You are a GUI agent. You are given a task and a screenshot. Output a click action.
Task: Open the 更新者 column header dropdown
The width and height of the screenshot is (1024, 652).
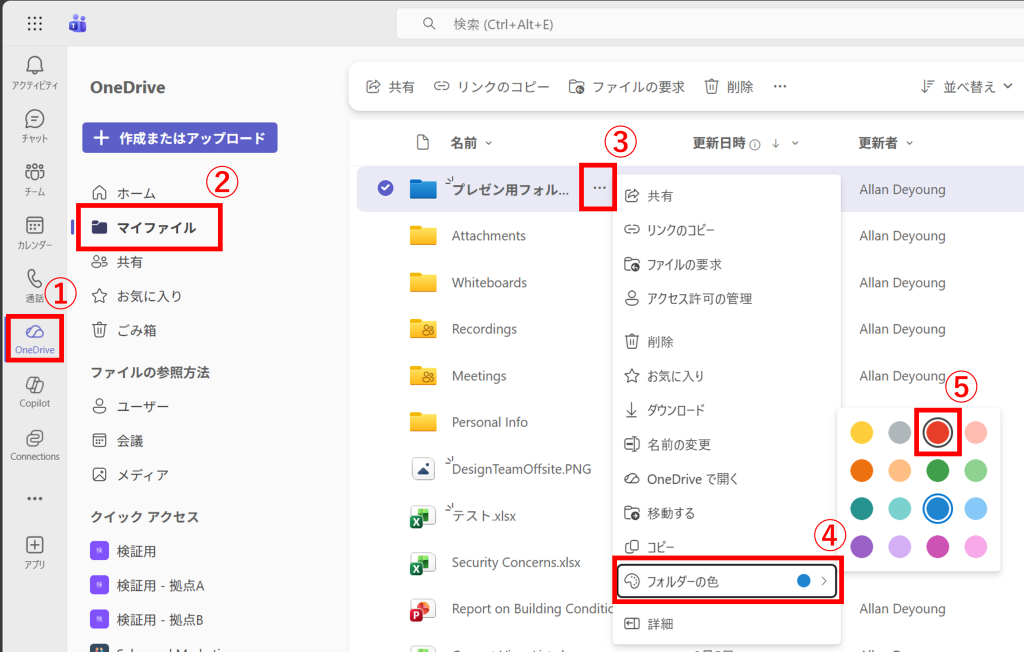coord(886,143)
